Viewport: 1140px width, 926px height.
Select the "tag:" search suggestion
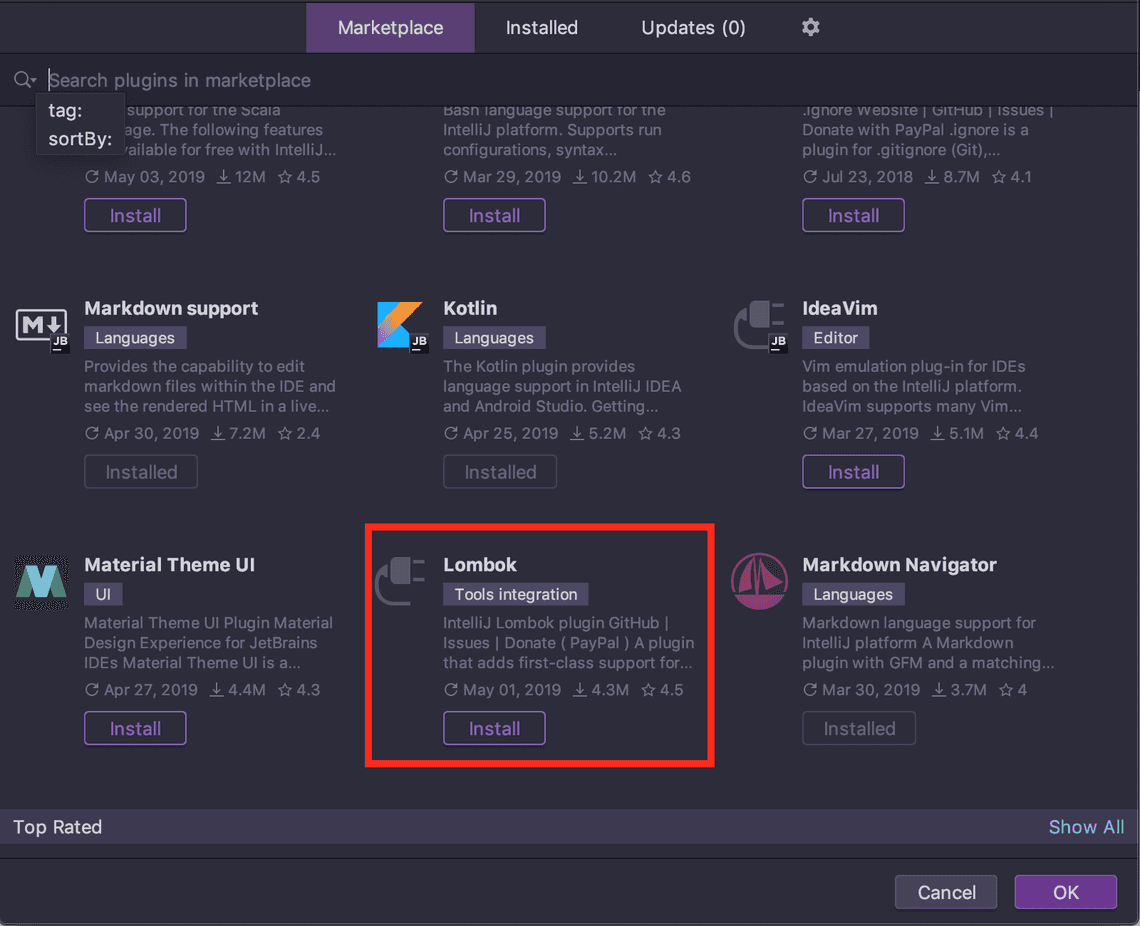pos(64,110)
